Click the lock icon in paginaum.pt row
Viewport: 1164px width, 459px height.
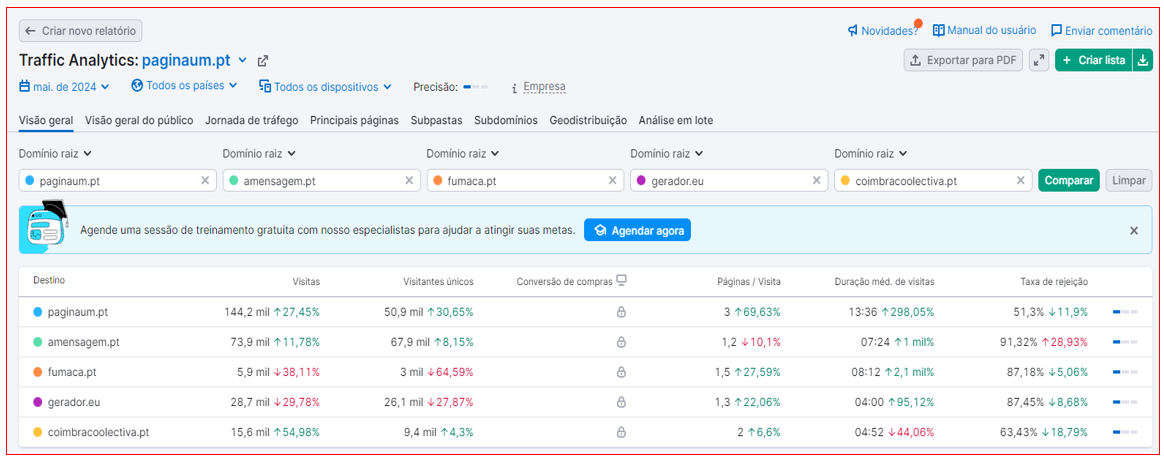(621, 312)
